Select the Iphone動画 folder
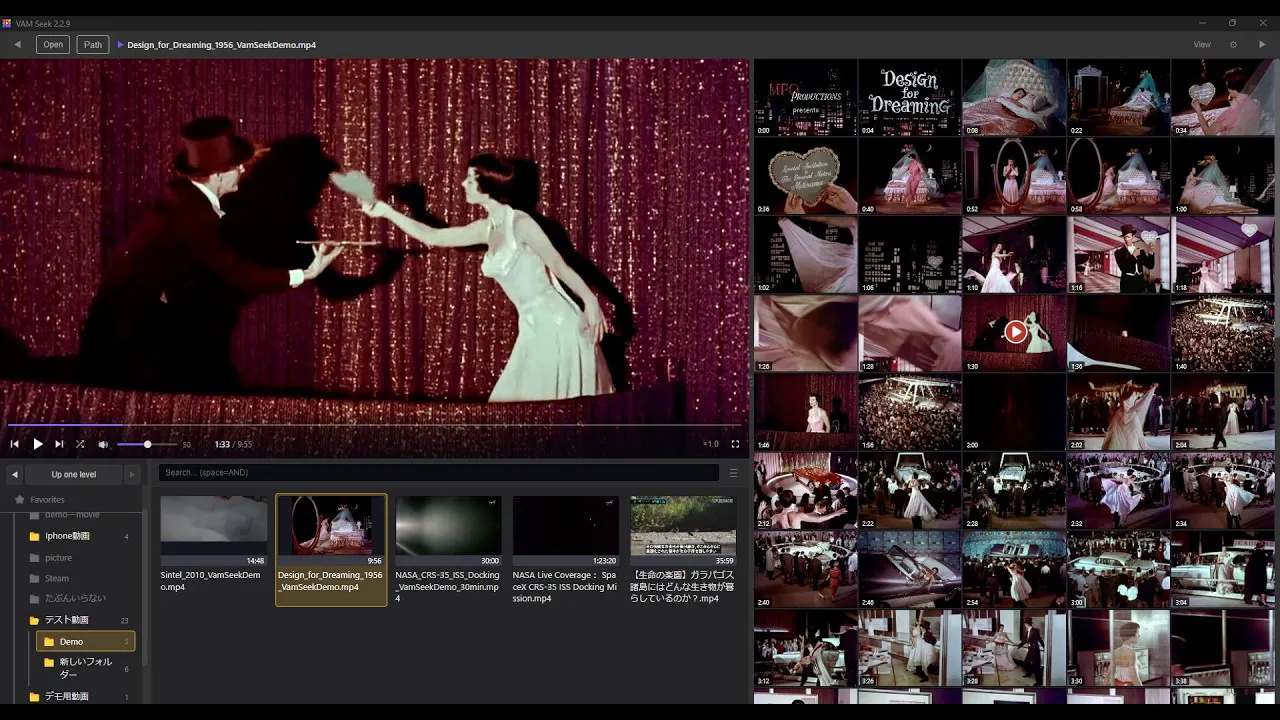Viewport: 1280px width, 720px height. tap(80, 536)
